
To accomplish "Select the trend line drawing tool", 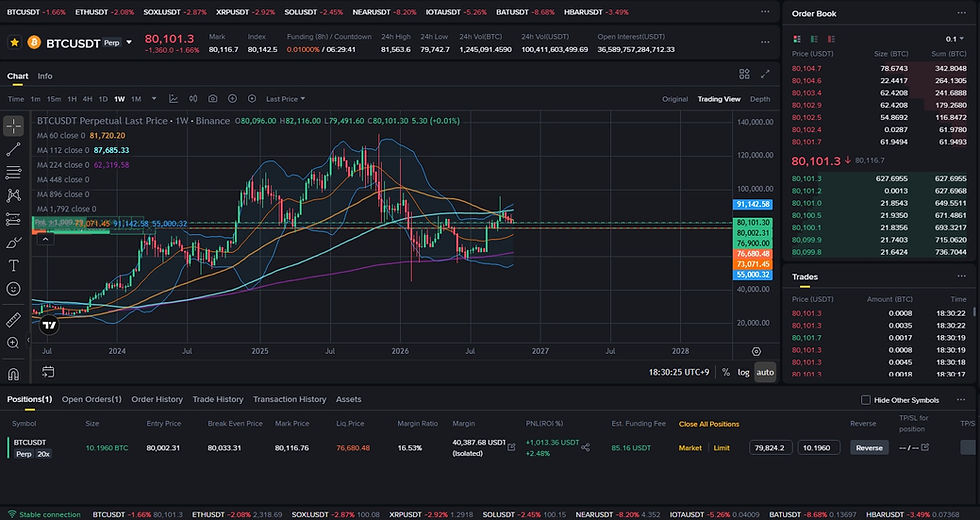I will tap(13, 149).
